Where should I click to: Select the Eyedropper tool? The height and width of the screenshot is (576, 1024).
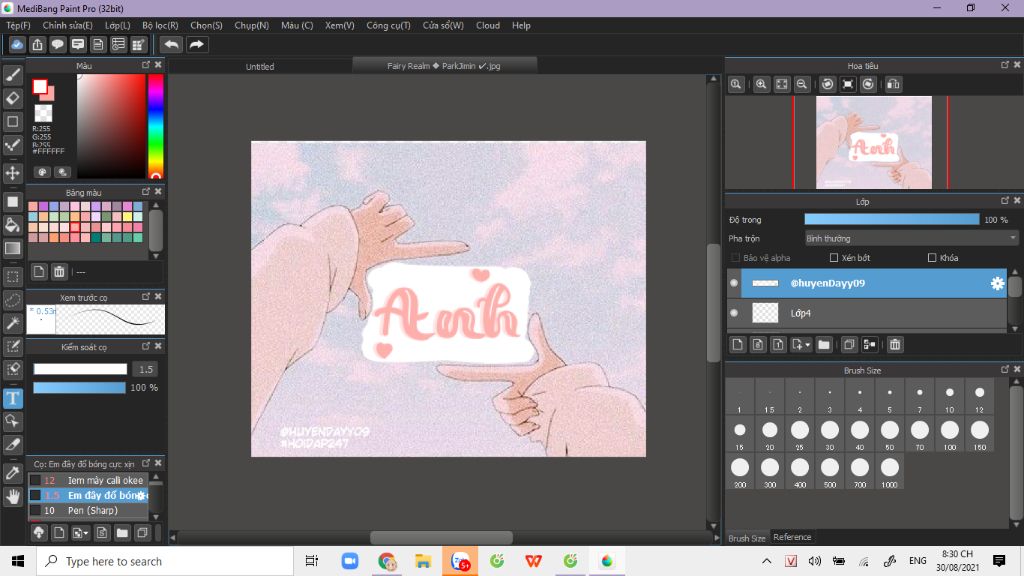[x=12, y=473]
